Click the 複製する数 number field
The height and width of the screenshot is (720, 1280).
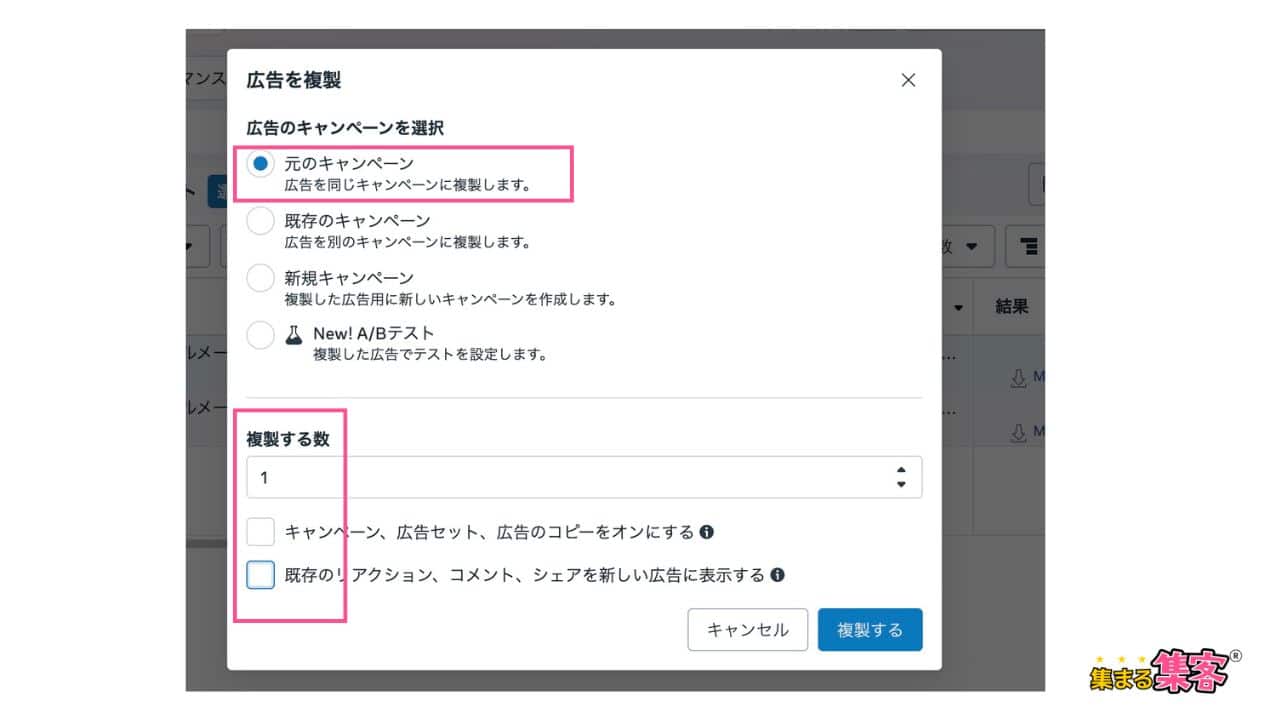[570, 478]
